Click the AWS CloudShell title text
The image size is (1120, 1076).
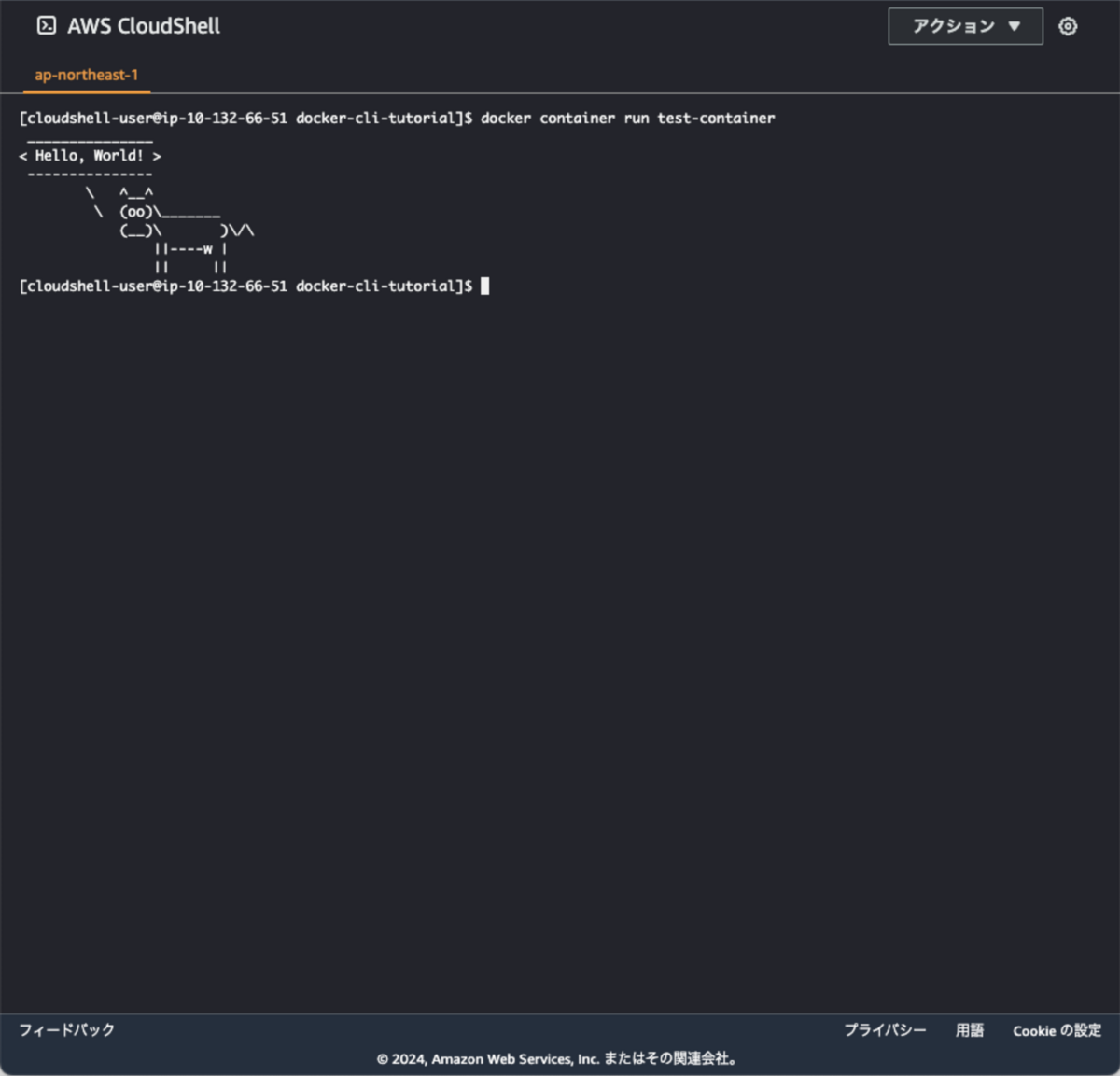click(142, 25)
